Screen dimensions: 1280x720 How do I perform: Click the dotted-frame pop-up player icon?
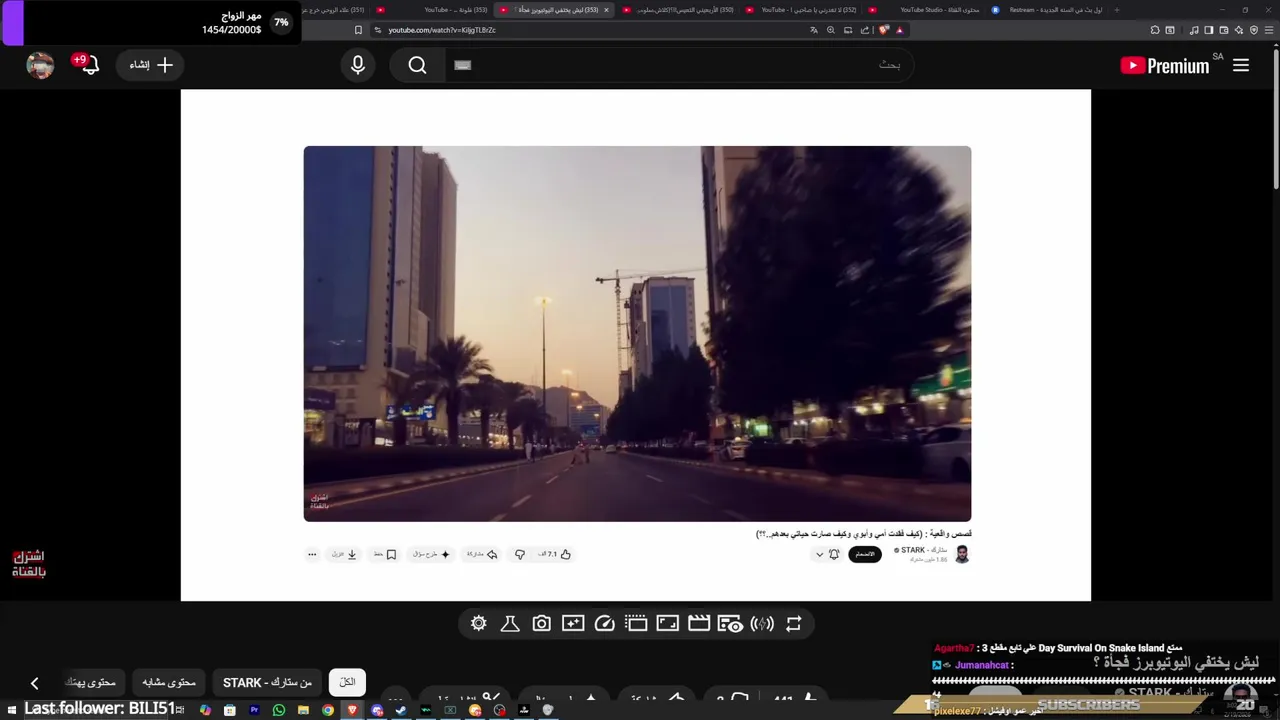636,624
